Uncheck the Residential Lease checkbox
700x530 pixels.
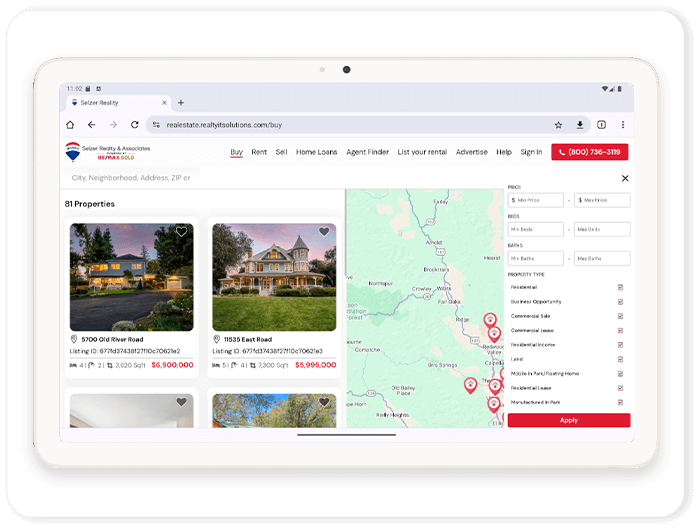tap(620, 388)
